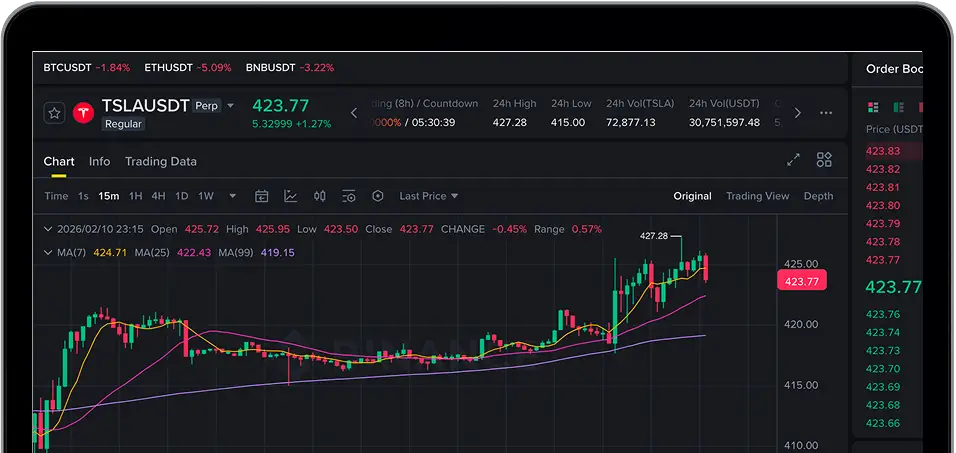This screenshot has height=453, width=956.
Task: Open the chart time-jump calendar icon
Action: click(262, 196)
